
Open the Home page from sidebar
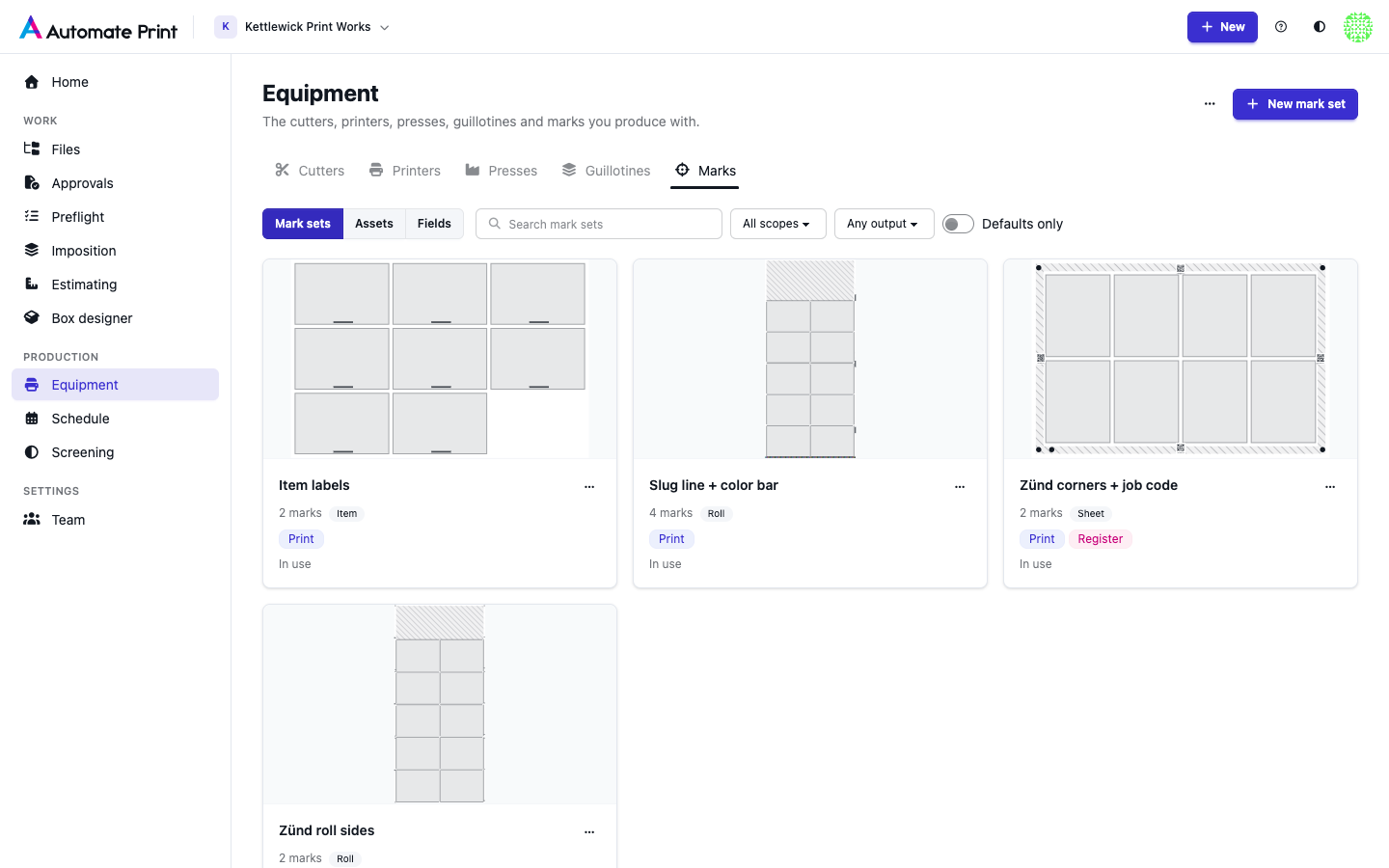point(115,82)
